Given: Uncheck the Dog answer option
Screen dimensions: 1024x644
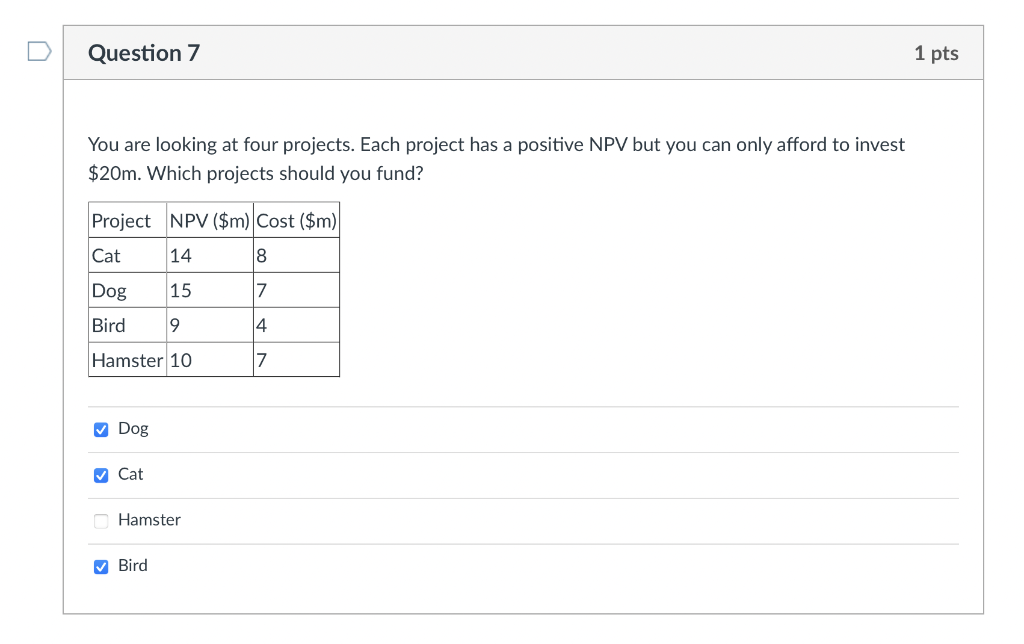Looking at the screenshot, I should coord(100,428).
